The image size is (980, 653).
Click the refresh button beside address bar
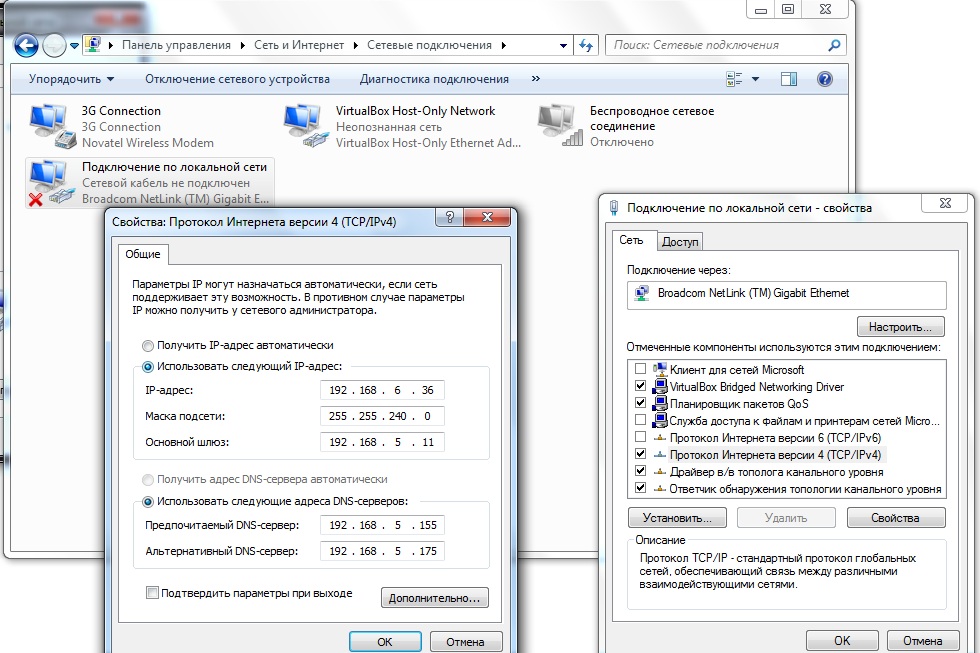tap(587, 45)
